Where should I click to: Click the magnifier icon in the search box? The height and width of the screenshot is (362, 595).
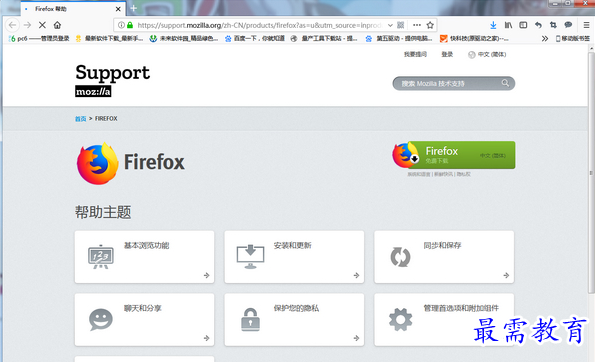click(505, 83)
